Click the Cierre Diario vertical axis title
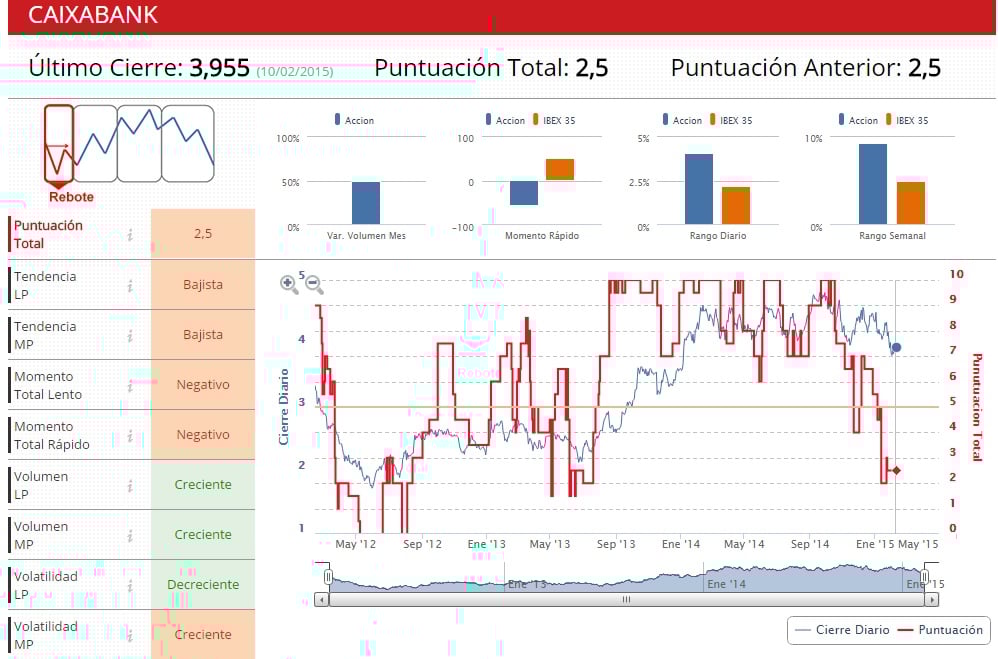This screenshot has height=659, width=998. pos(284,406)
